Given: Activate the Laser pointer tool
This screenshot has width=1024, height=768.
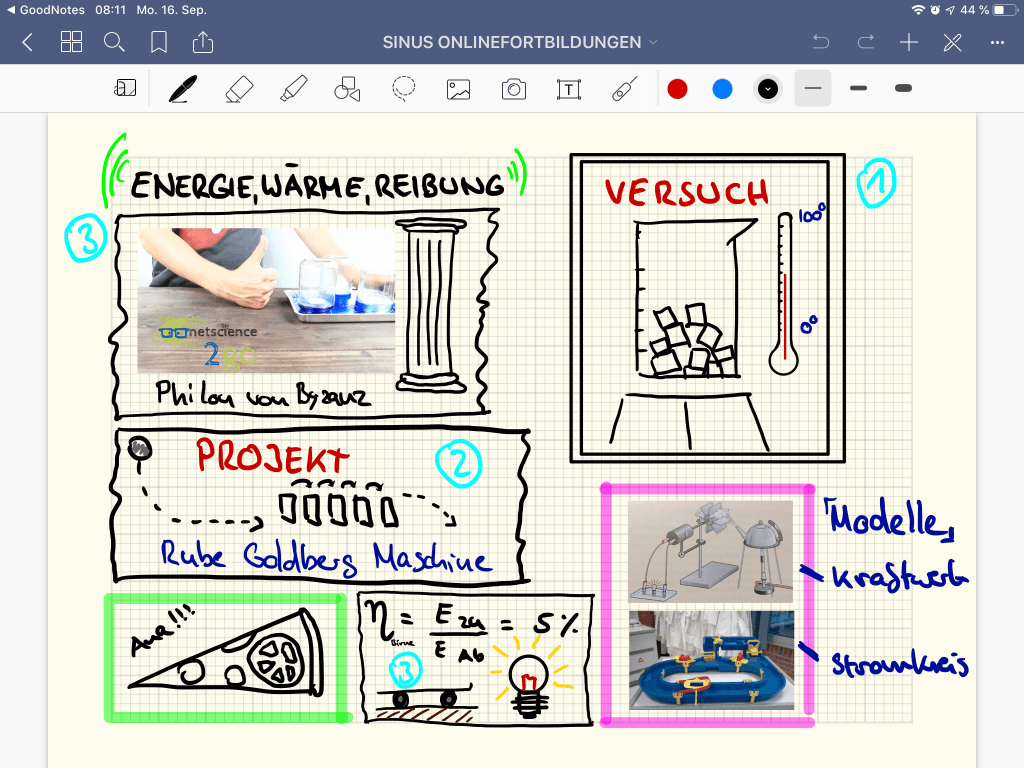Looking at the screenshot, I should click(x=623, y=89).
